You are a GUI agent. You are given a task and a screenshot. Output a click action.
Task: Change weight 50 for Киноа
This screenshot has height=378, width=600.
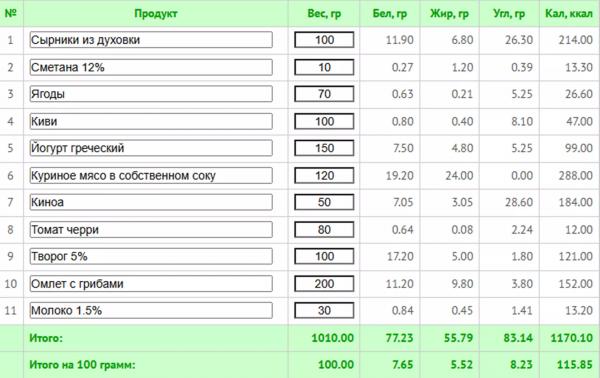(324, 202)
